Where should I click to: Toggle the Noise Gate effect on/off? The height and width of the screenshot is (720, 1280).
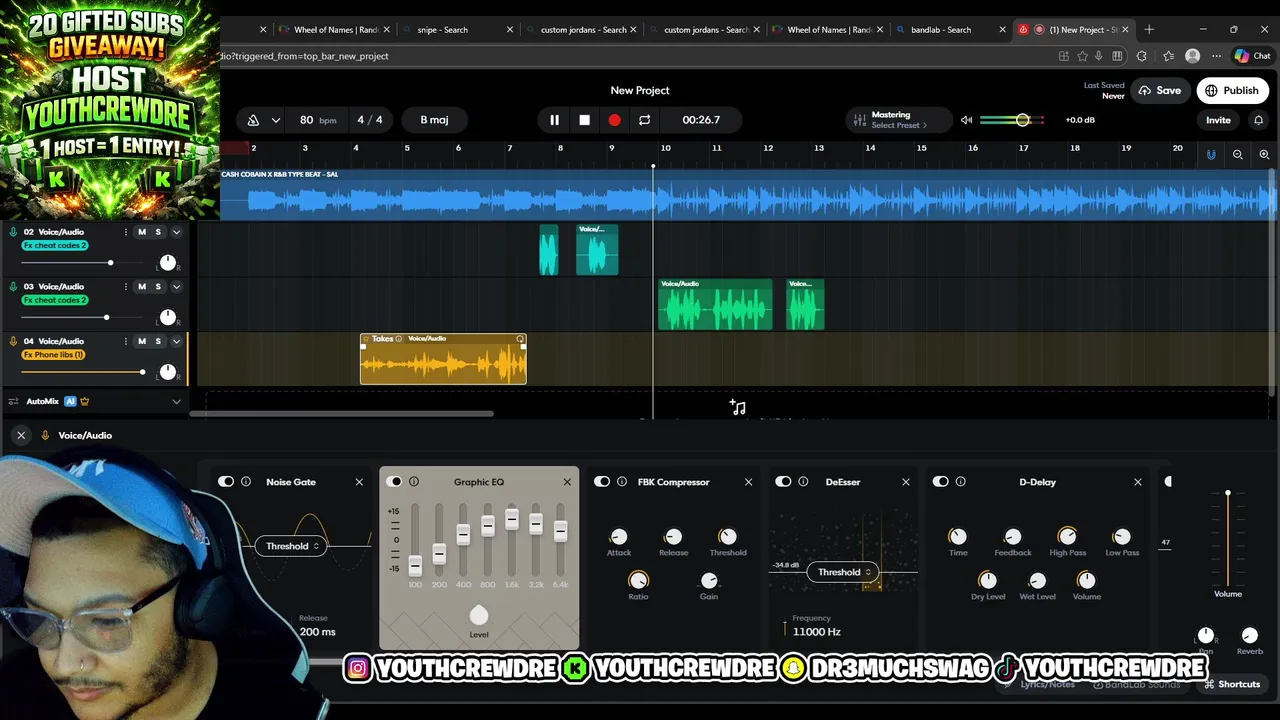pos(226,482)
